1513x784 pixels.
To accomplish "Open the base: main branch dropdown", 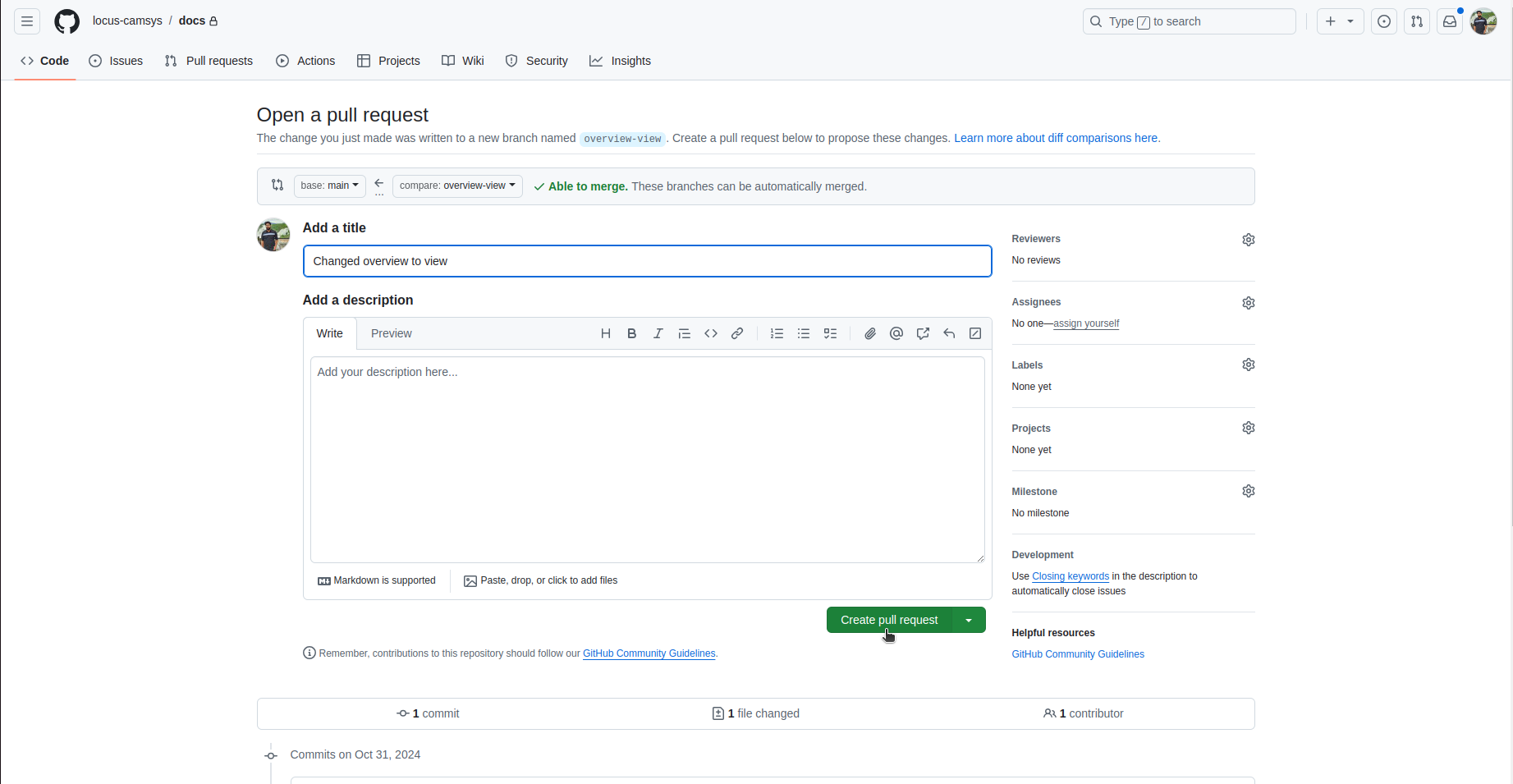I will [x=329, y=186].
